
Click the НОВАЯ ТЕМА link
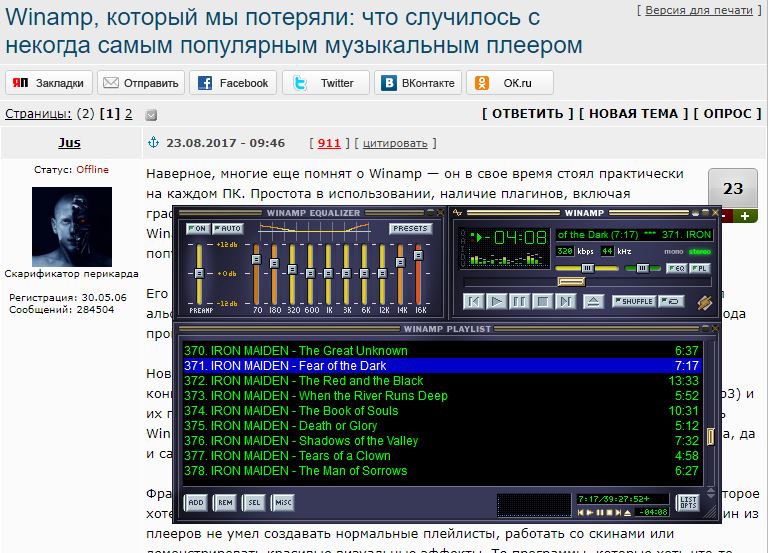[633, 113]
